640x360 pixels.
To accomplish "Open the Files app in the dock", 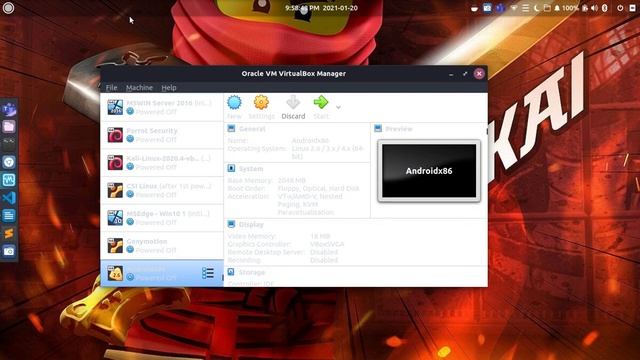I will (x=9, y=127).
